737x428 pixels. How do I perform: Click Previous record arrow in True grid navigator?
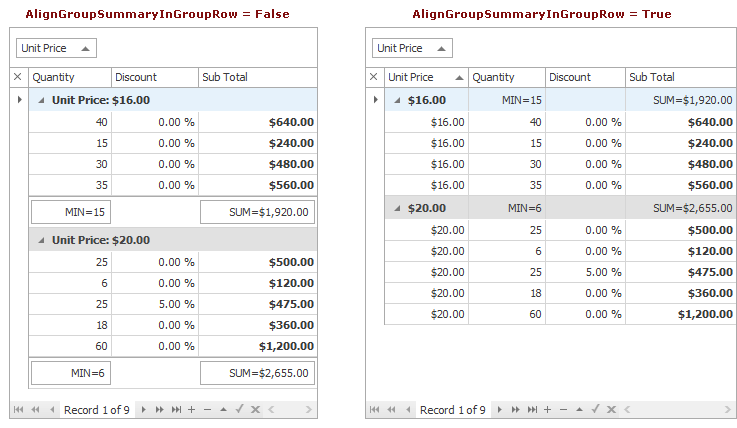(x=408, y=410)
